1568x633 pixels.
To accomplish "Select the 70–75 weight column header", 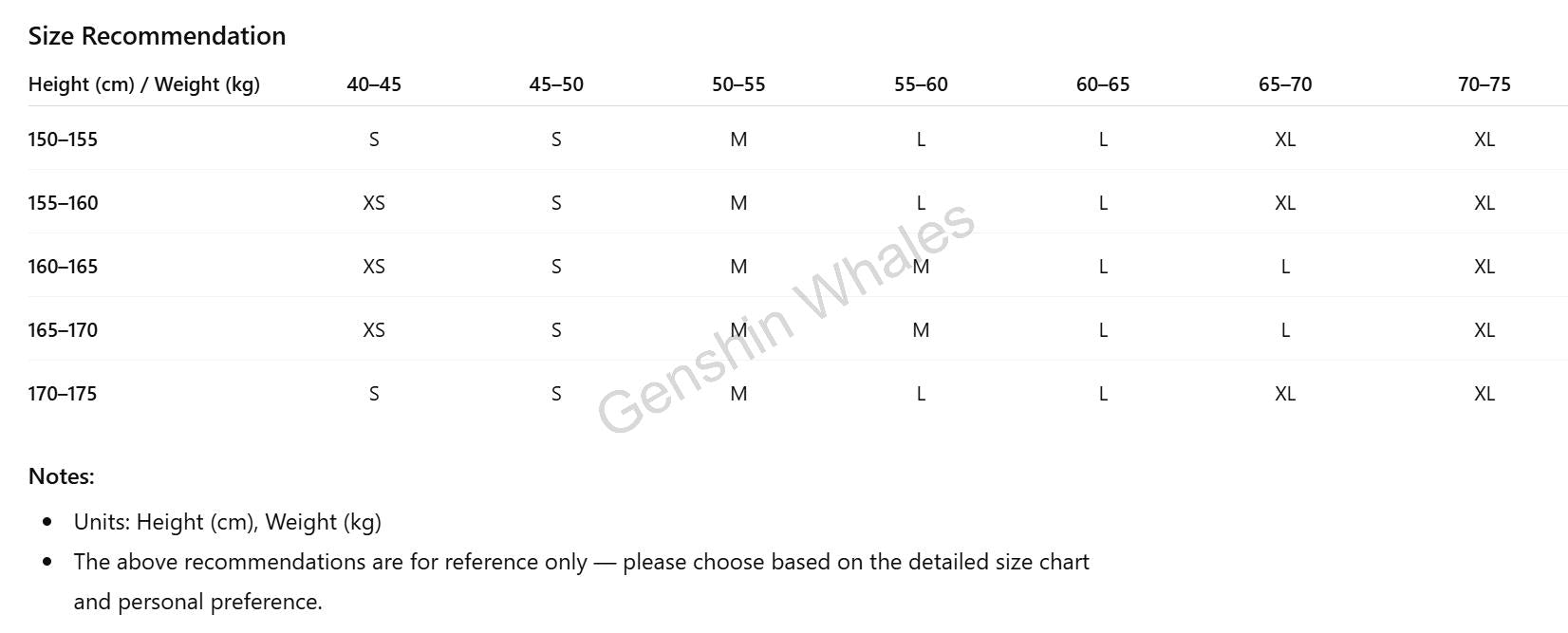I will pos(1484,84).
